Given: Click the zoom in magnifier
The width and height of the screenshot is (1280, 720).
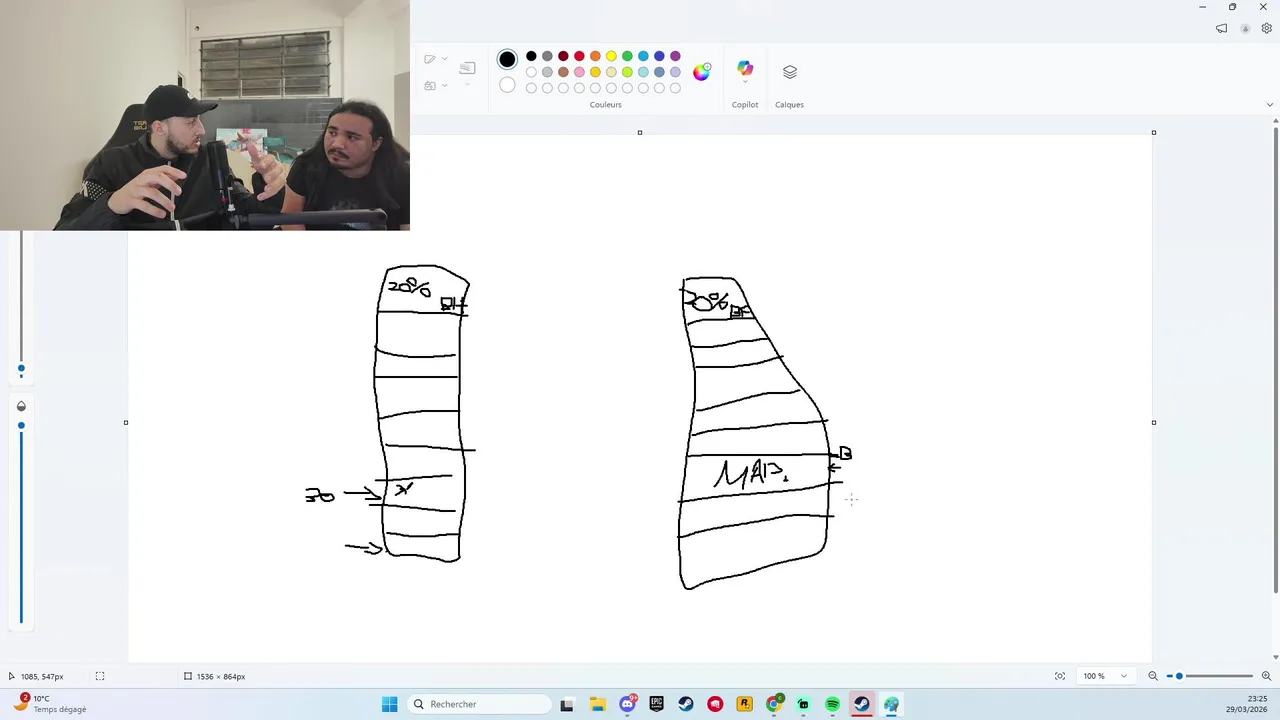Looking at the screenshot, I should [1266, 676].
